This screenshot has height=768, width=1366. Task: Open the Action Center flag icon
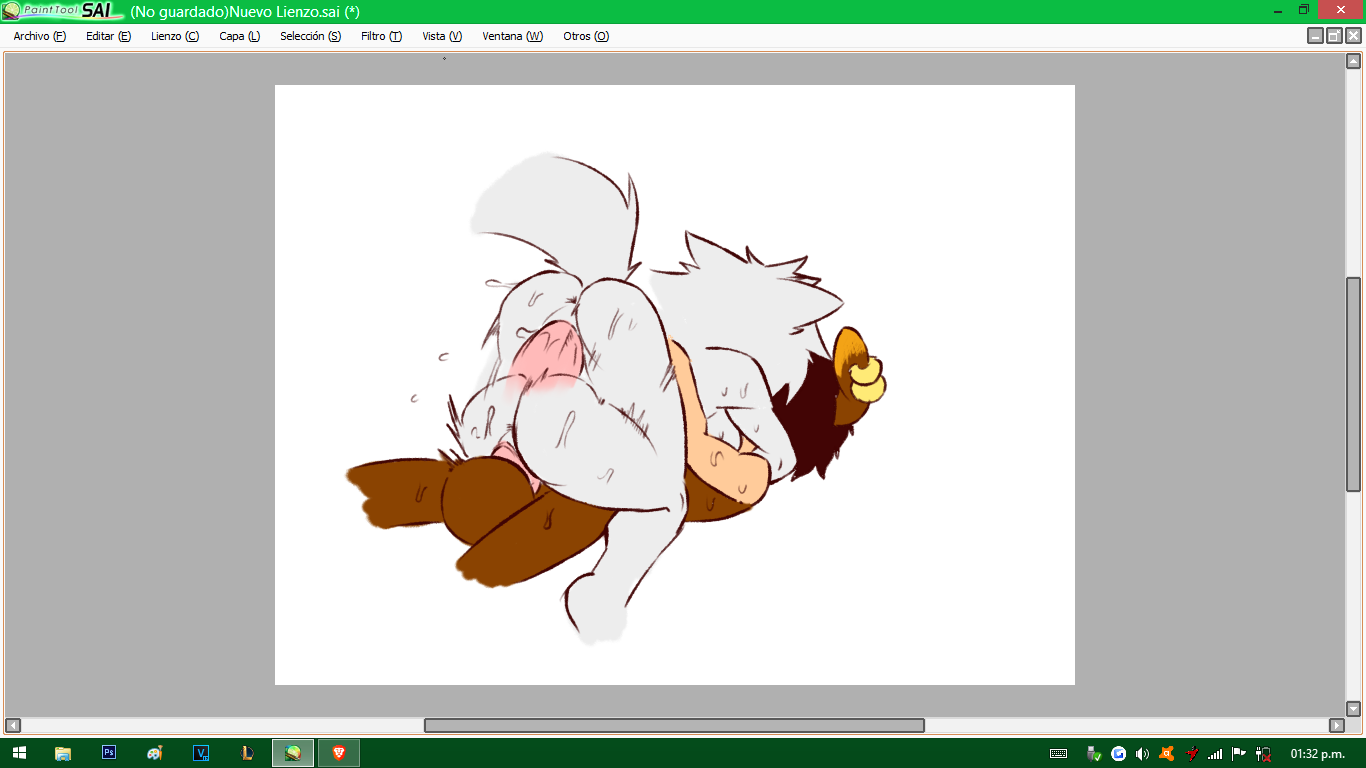click(1239, 753)
